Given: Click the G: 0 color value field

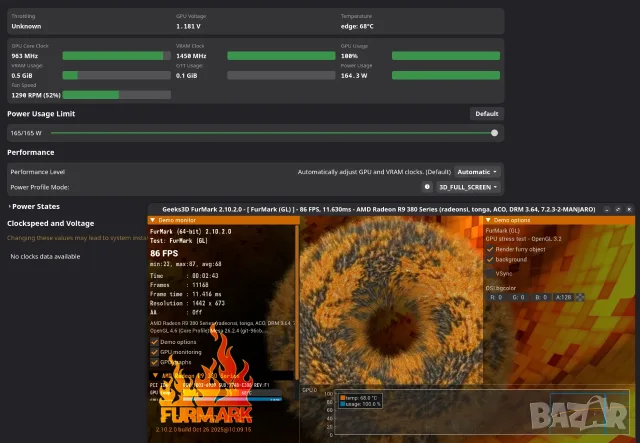Looking at the screenshot, I should click(518, 297).
